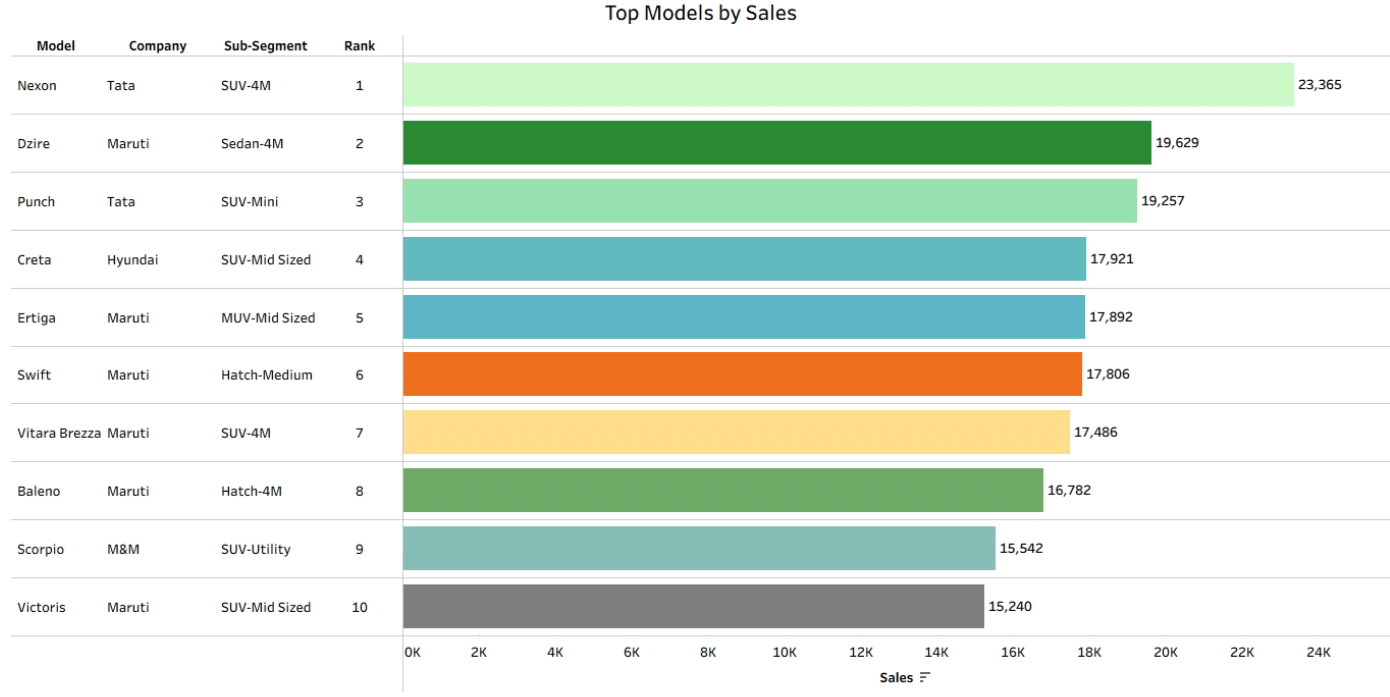Select the Punch model label
The image size is (1390, 697).
(36, 202)
